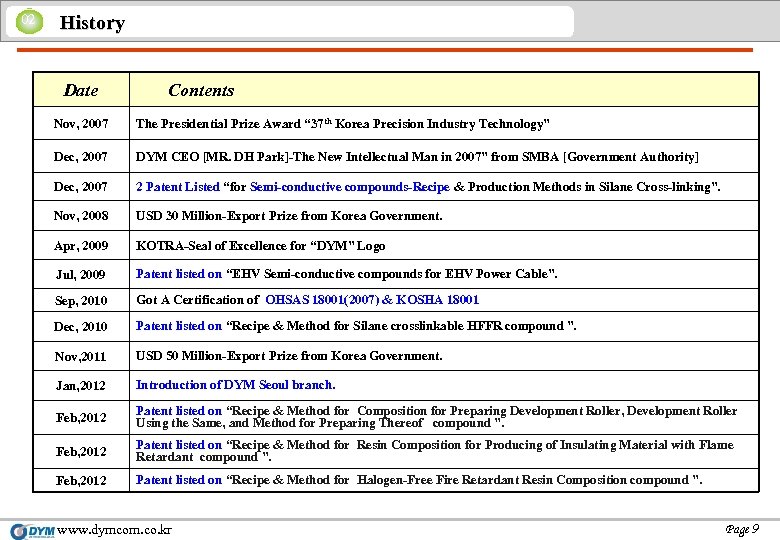Click the DYM logo in footer
Screen dimensions: 780x540
click(33, 531)
